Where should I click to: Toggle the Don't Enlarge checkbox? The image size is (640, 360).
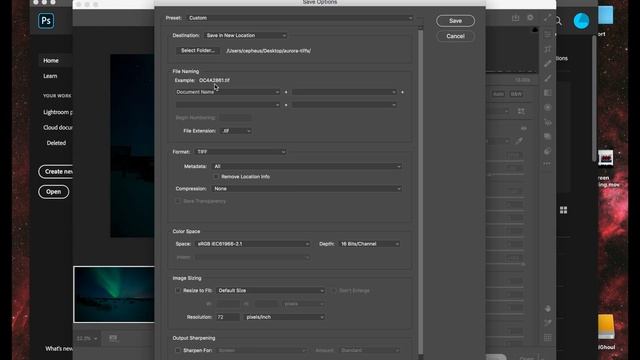(334, 291)
